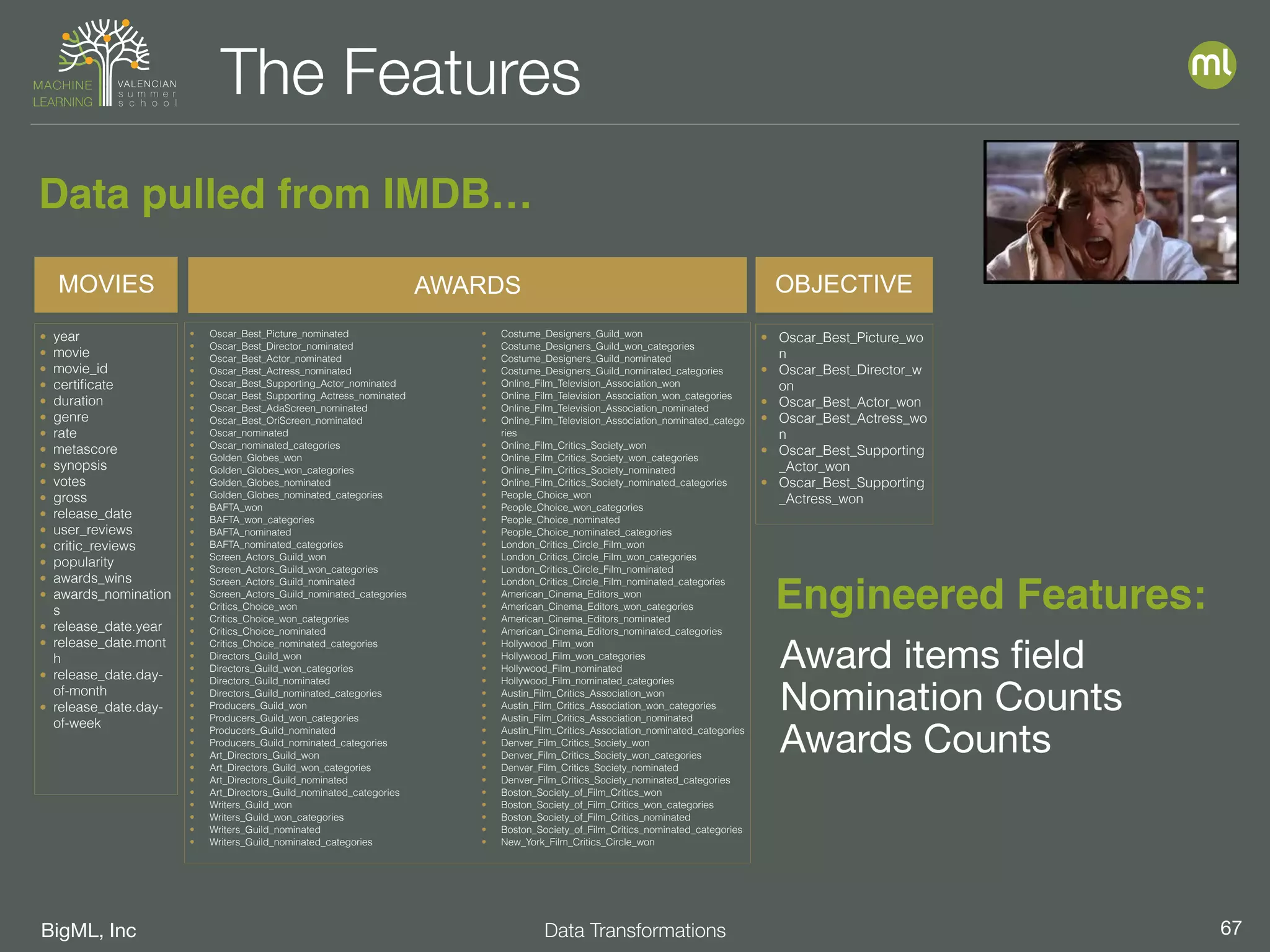Click the 'Engineered Features:' heading
Image resolution: width=1270 pixels, height=952 pixels.
[x=991, y=594]
